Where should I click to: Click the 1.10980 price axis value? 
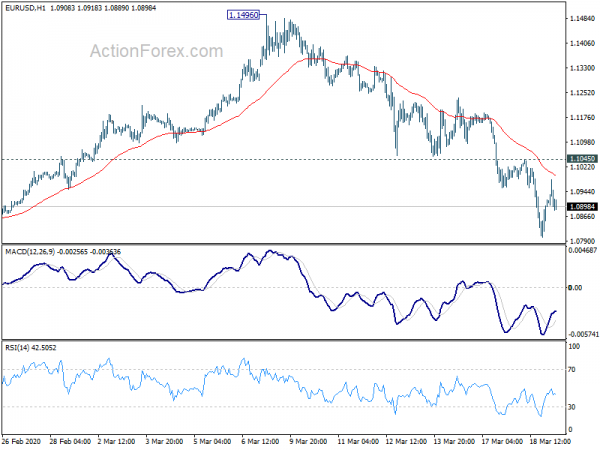click(582, 142)
